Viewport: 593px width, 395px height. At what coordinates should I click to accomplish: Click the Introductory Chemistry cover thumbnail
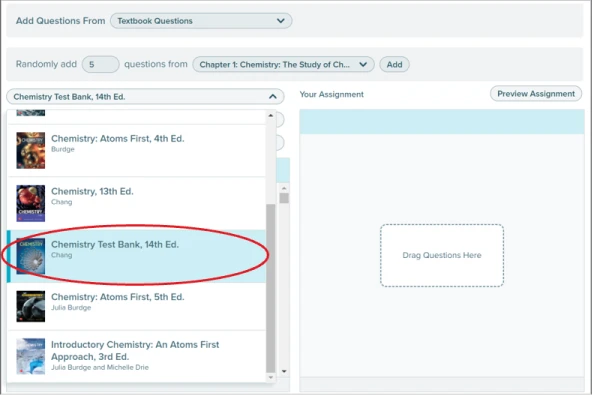[31, 356]
